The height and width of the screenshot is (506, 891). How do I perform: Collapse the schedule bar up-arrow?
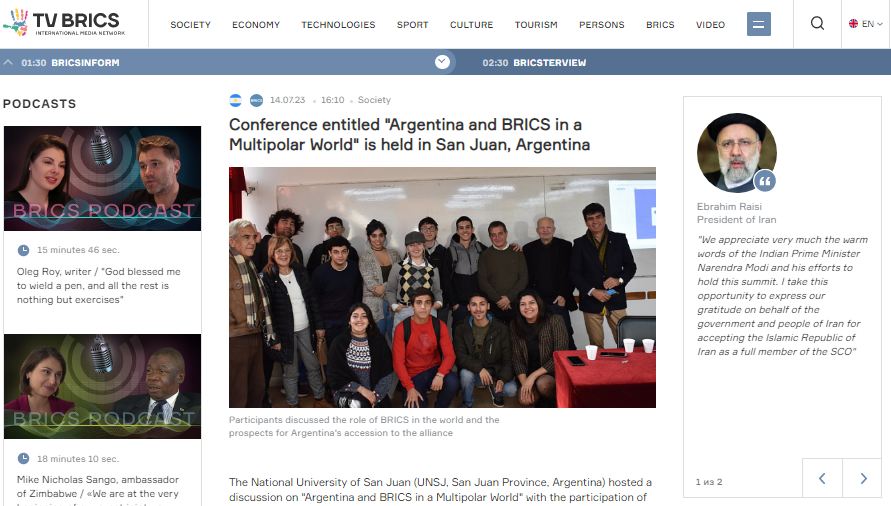[9, 63]
